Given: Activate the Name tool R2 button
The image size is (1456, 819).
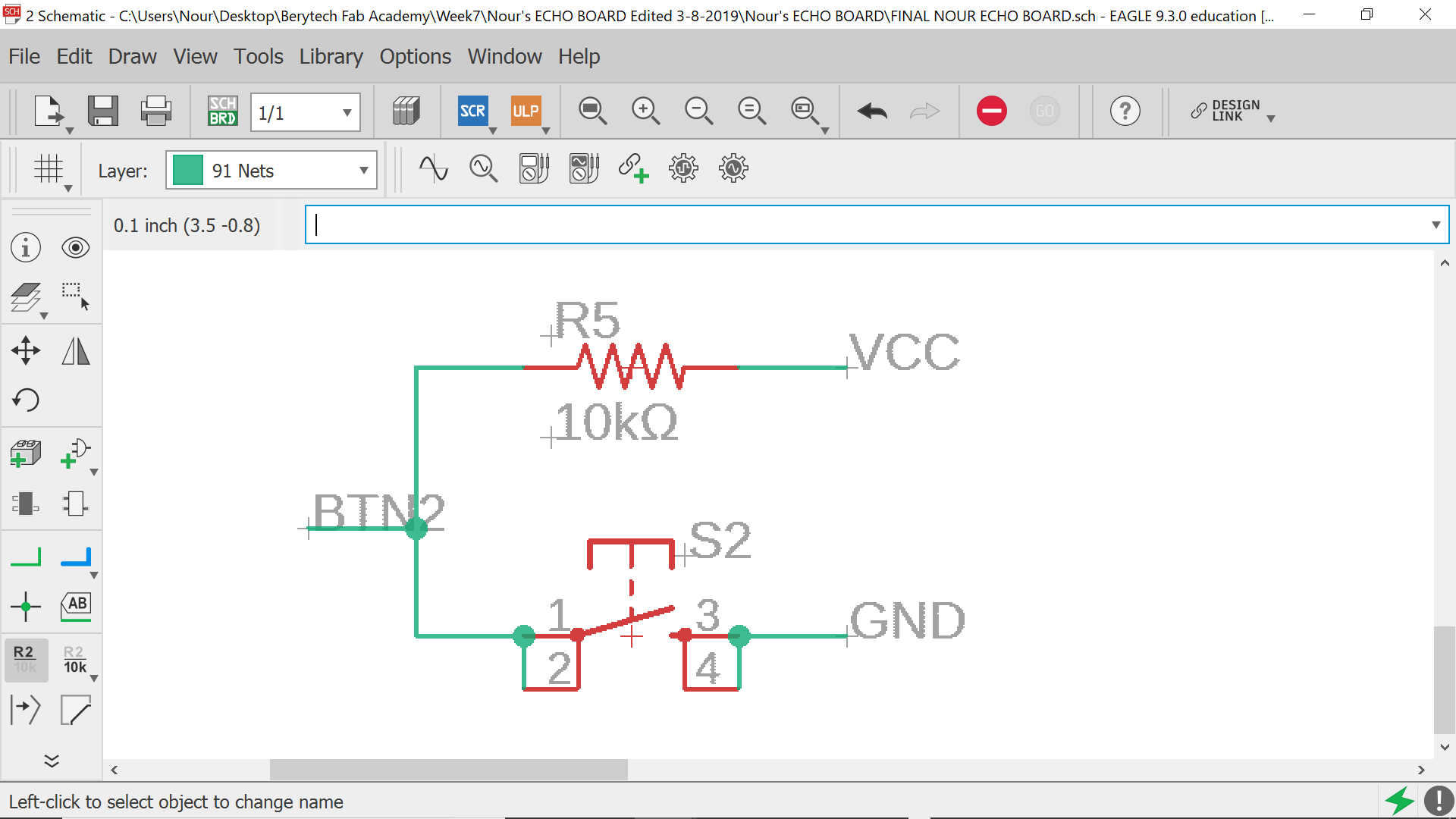Looking at the screenshot, I should [x=25, y=659].
